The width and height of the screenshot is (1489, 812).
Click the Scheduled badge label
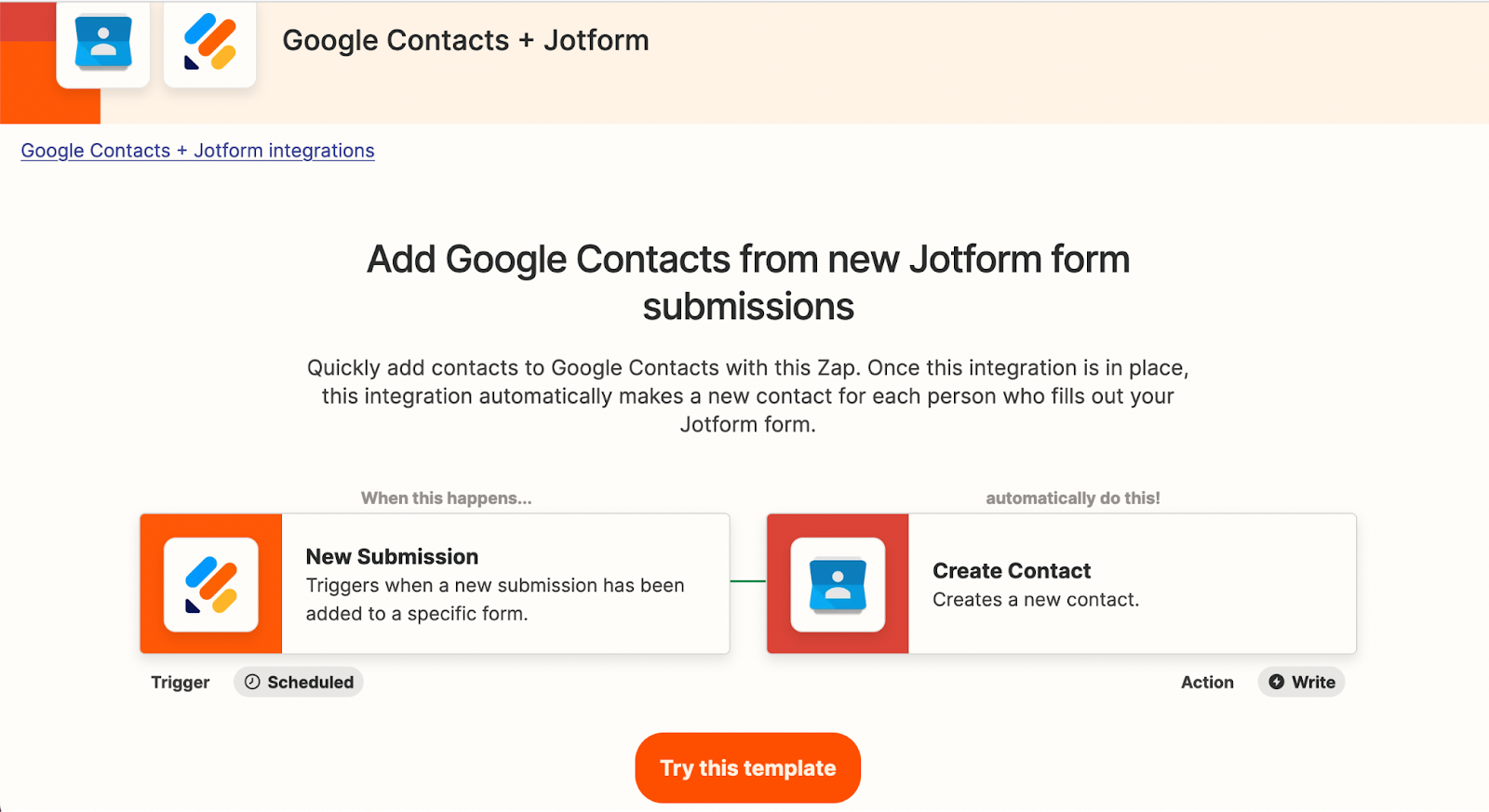pos(310,682)
